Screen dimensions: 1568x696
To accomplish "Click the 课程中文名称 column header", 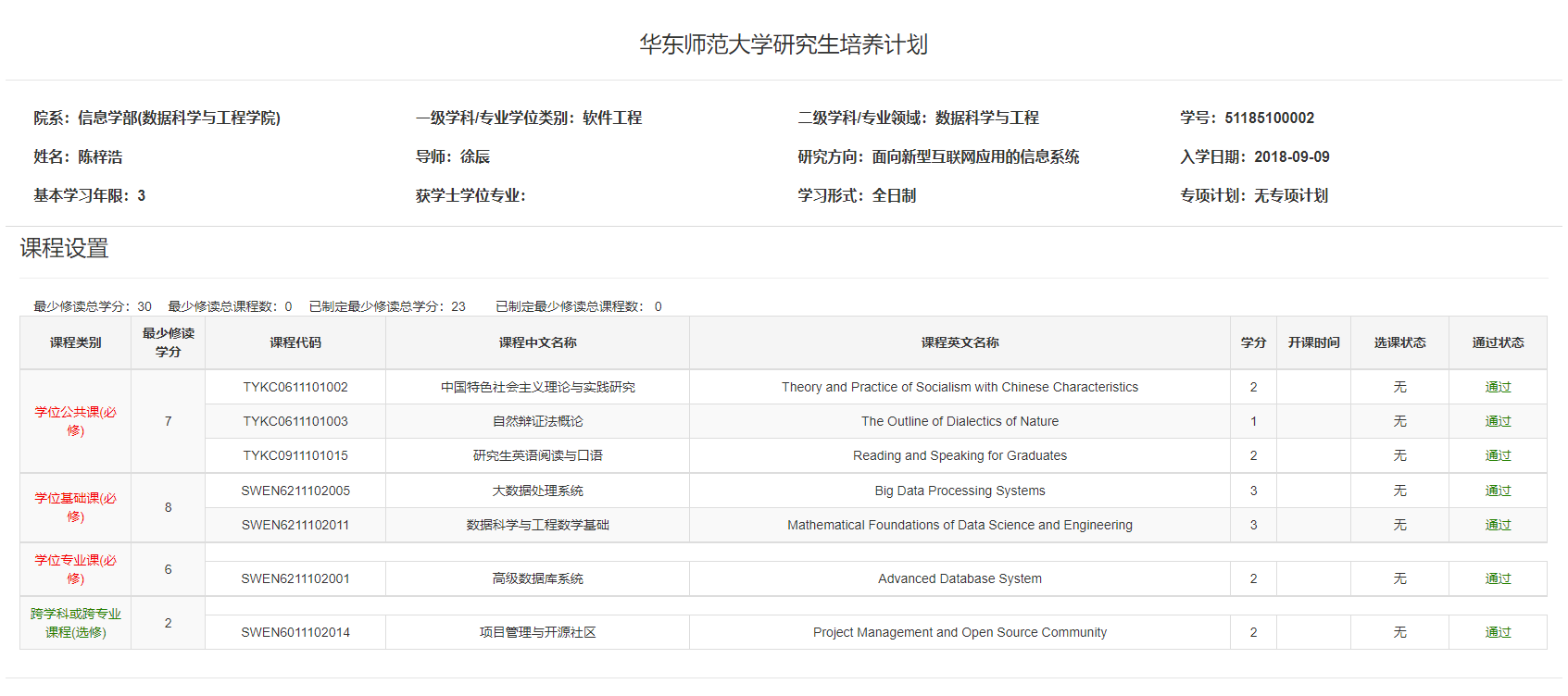I will pyautogui.click(x=537, y=342).
